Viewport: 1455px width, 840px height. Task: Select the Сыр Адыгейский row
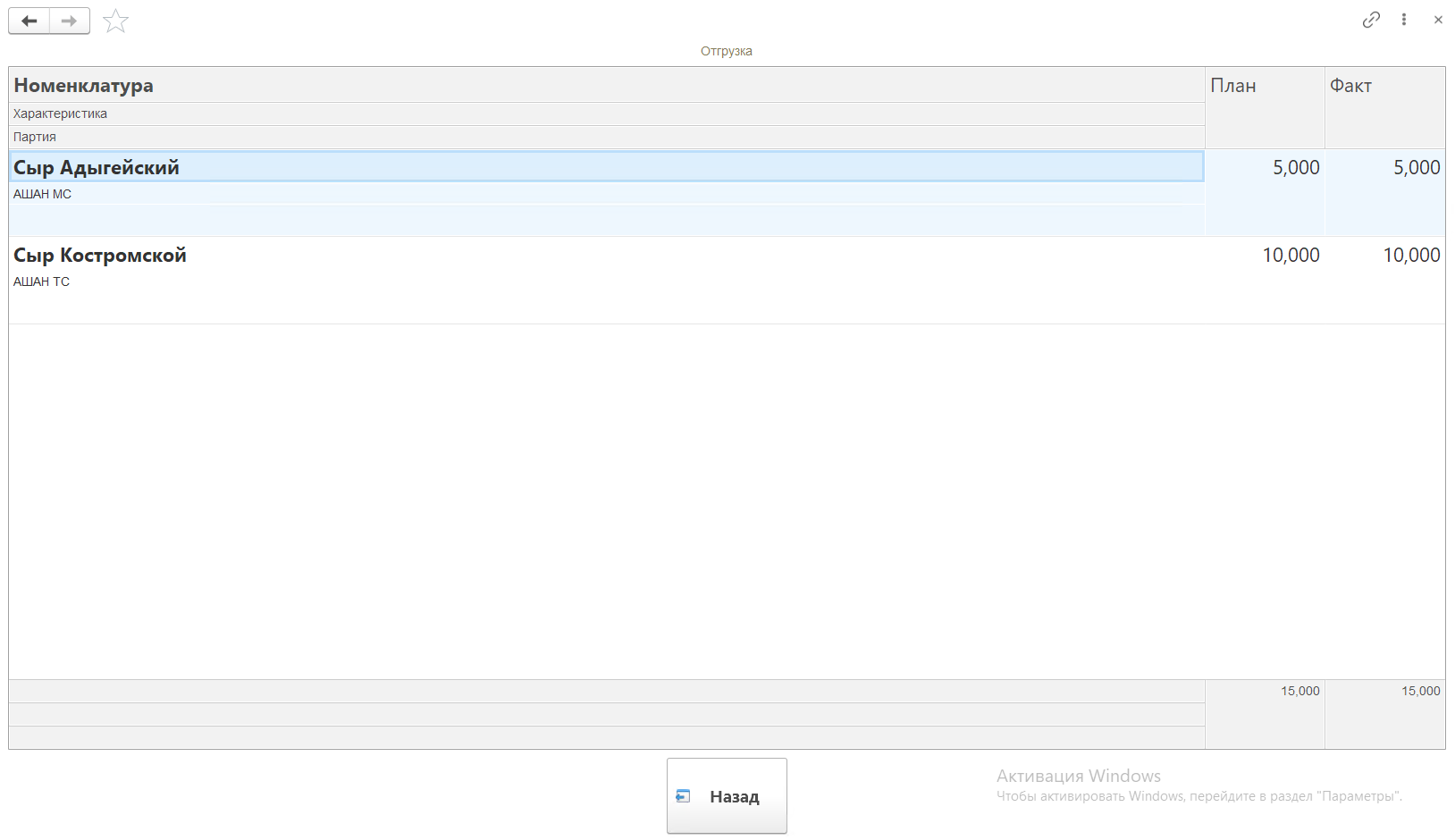(x=97, y=167)
